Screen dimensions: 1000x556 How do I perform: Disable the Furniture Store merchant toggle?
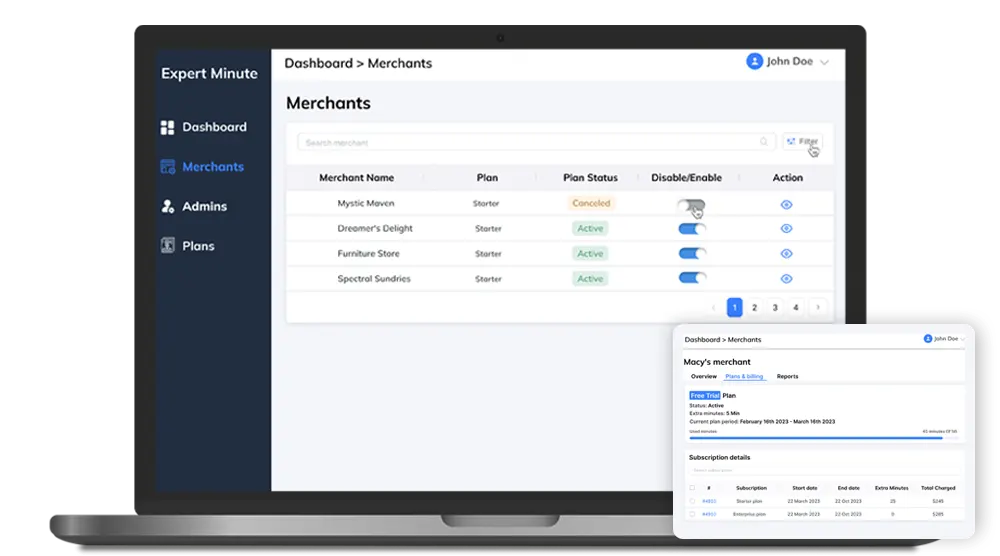pyautogui.click(x=692, y=253)
